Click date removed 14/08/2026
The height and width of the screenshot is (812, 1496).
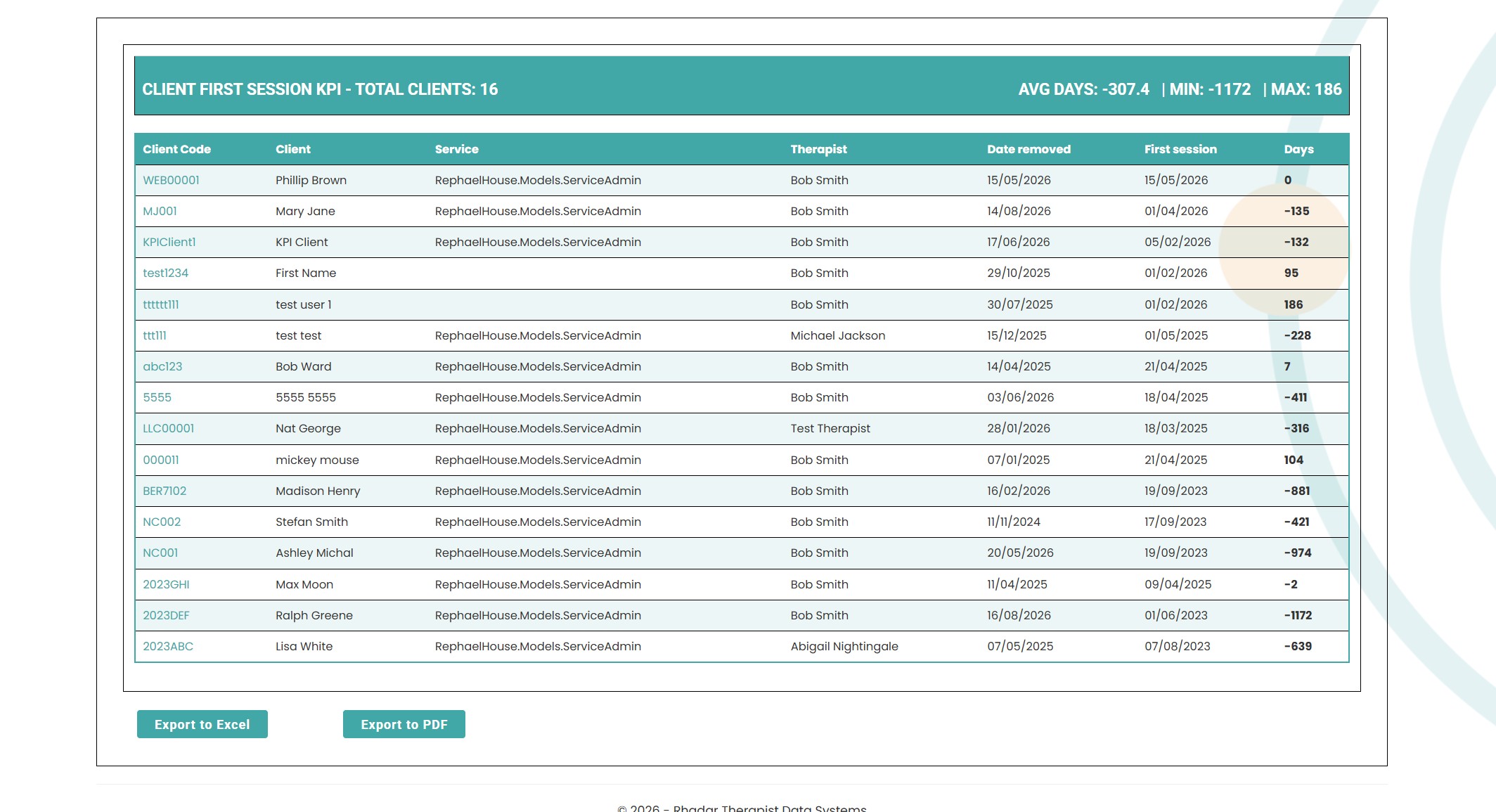click(1019, 211)
